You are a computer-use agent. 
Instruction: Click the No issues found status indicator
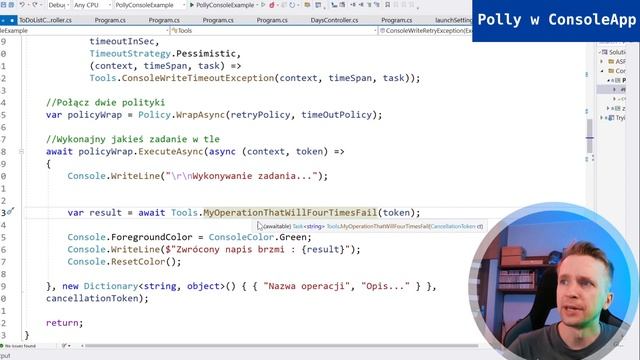(18, 346)
